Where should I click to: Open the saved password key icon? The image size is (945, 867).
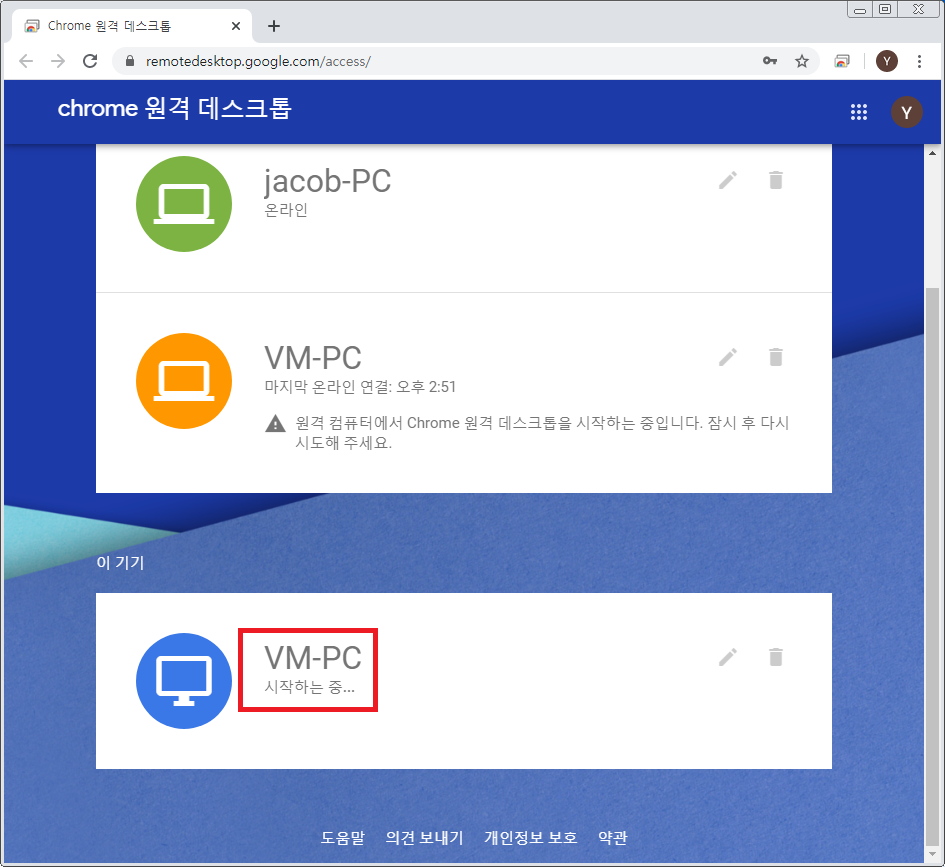[x=770, y=61]
